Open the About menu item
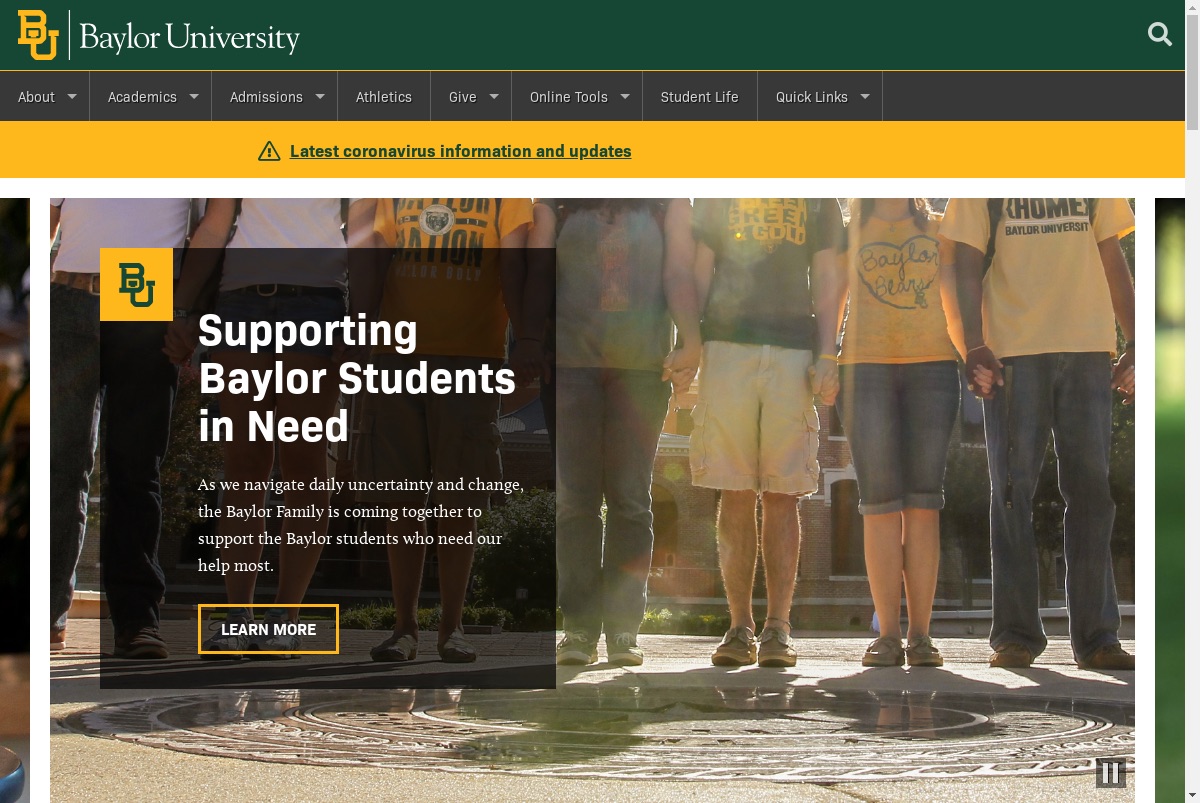 (x=36, y=97)
